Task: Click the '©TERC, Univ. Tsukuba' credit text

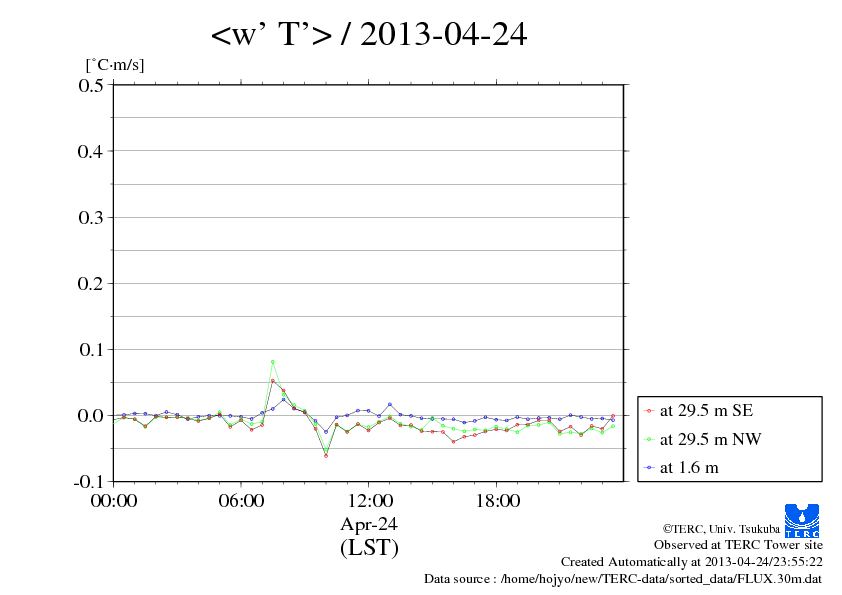Action: [721, 529]
